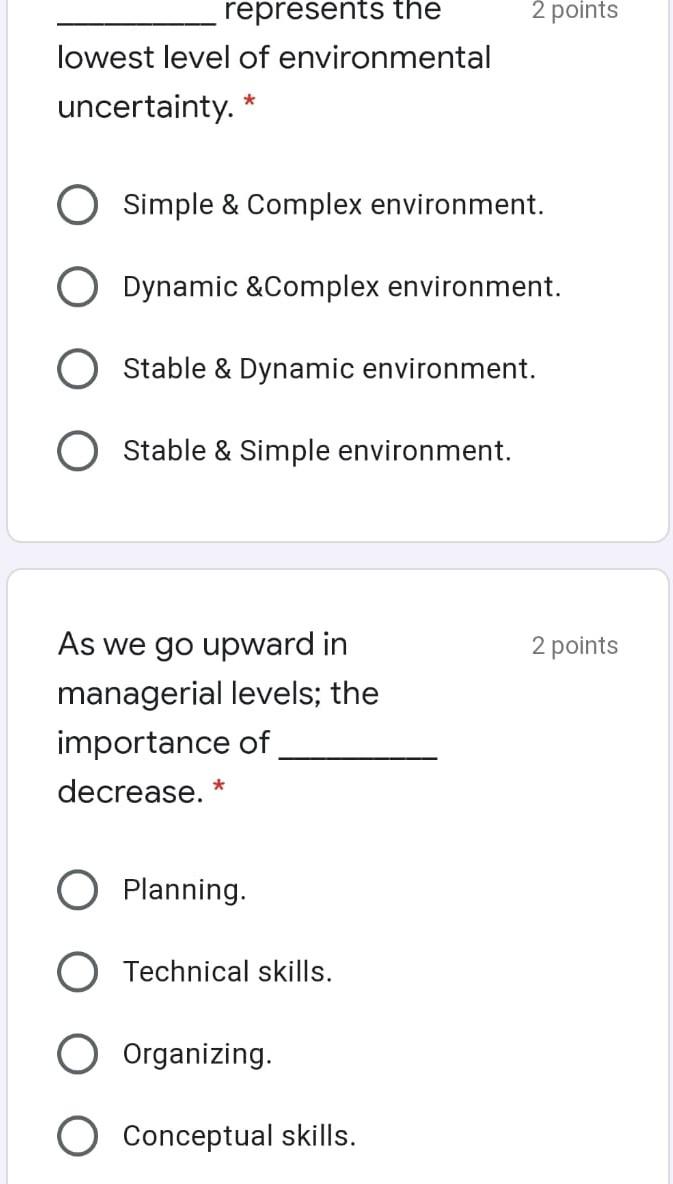Click the "Simple & Complex environment." option text
The width and height of the screenshot is (673, 1184).
[x=333, y=205]
